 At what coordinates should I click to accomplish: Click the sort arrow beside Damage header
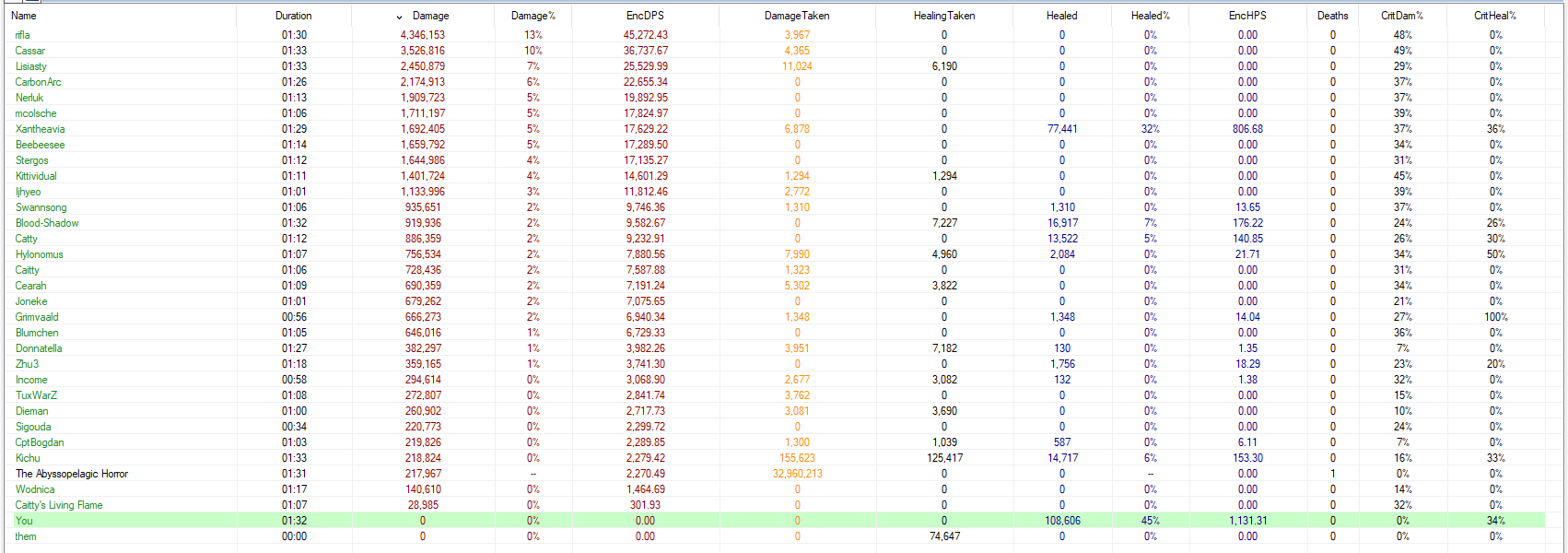(x=399, y=17)
